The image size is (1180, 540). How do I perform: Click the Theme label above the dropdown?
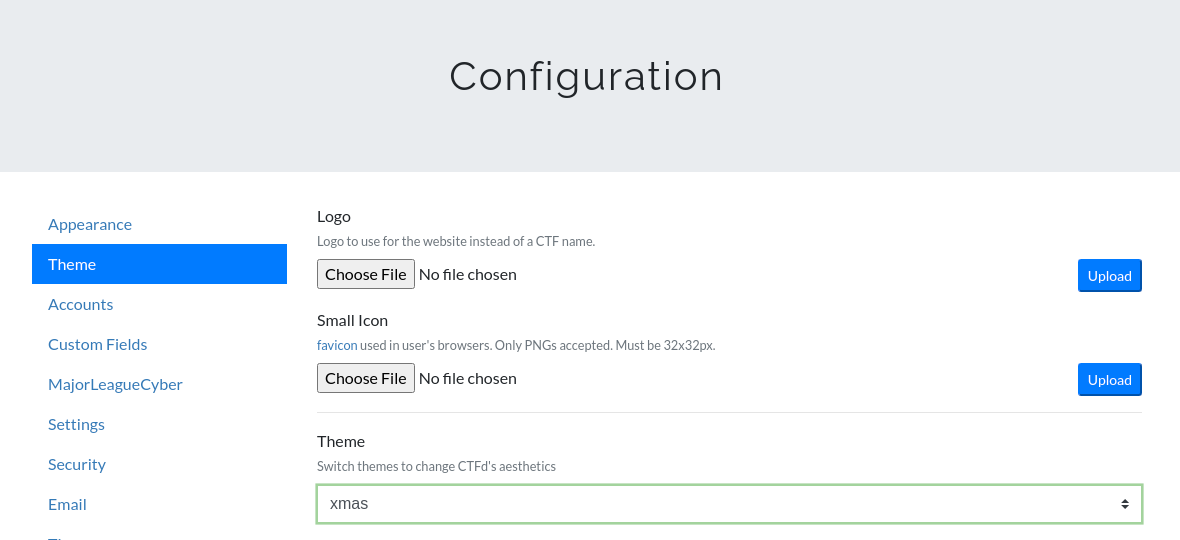point(341,441)
